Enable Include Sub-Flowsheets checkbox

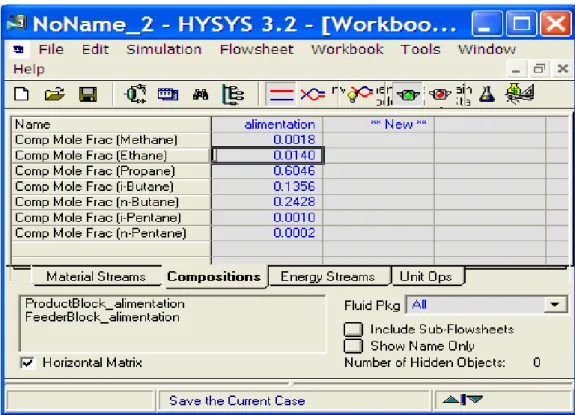(353, 329)
